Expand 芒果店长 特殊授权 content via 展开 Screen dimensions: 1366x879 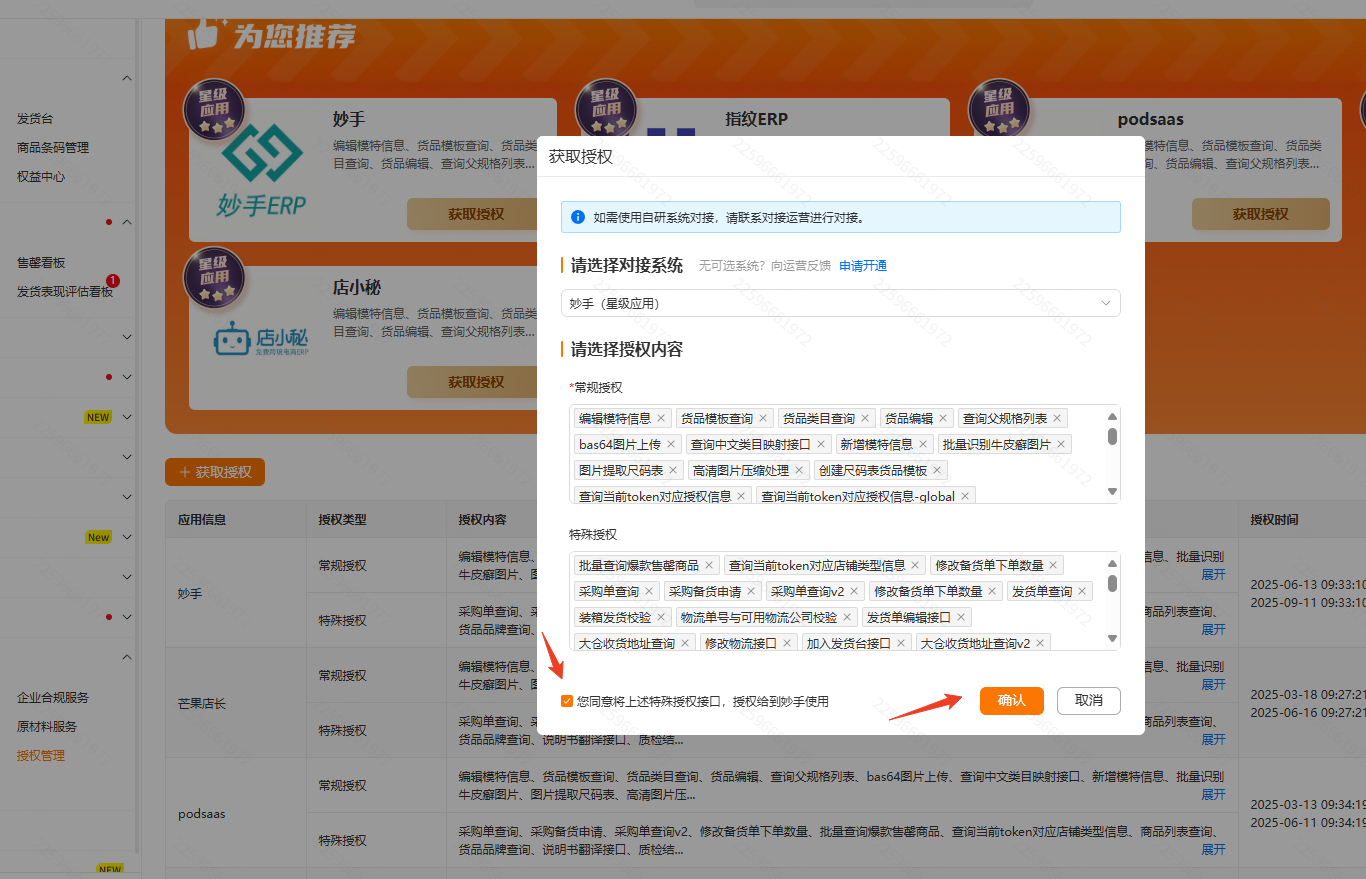[1213, 739]
